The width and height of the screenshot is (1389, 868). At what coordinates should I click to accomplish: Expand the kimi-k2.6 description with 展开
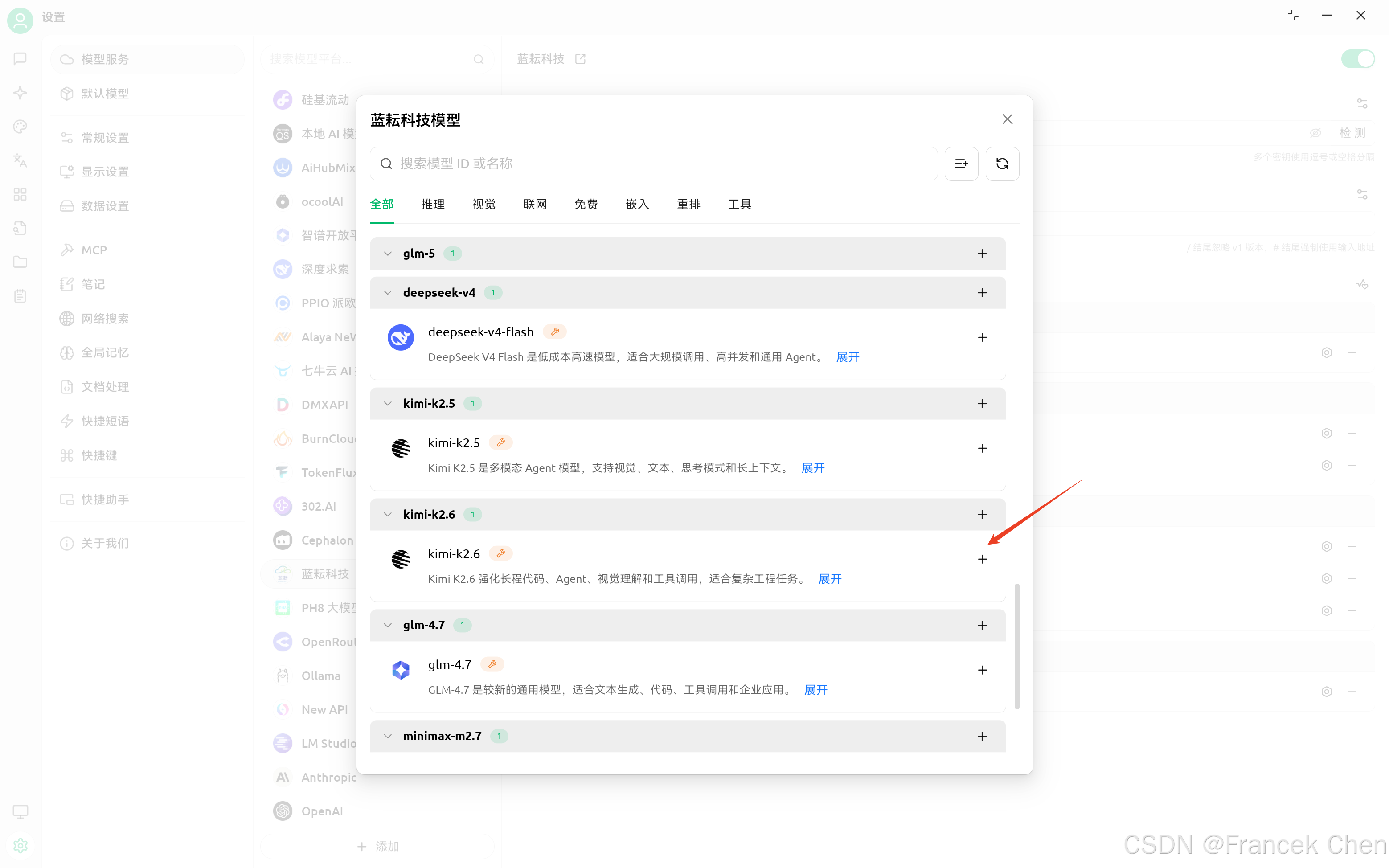829,579
